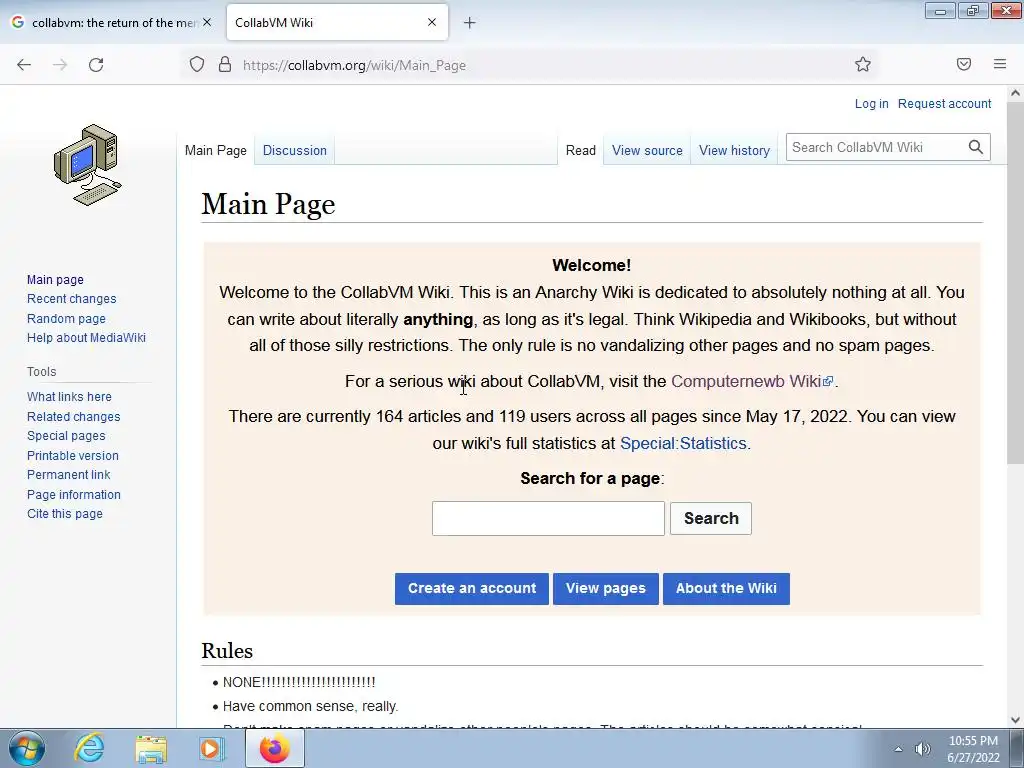This screenshot has height=768, width=1024.
Task: Open Windows Explorer folder in taskbar
Action: [x=151, y=748]
